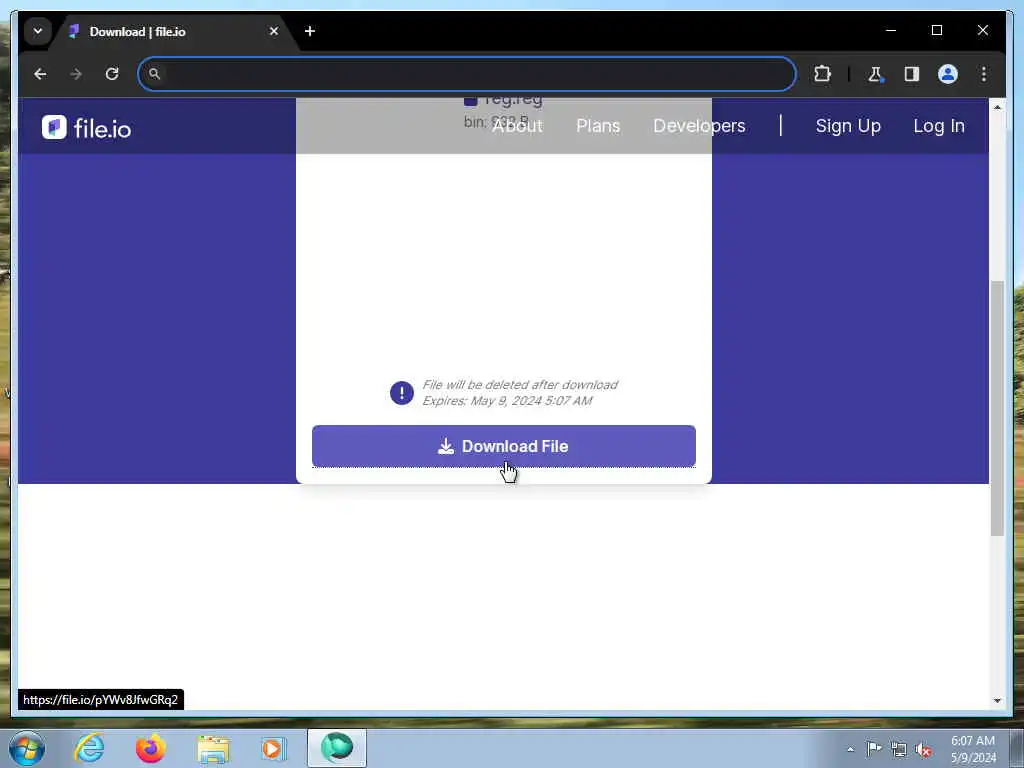
Task: Click the browser forward arrow
Action: (76, 74)
